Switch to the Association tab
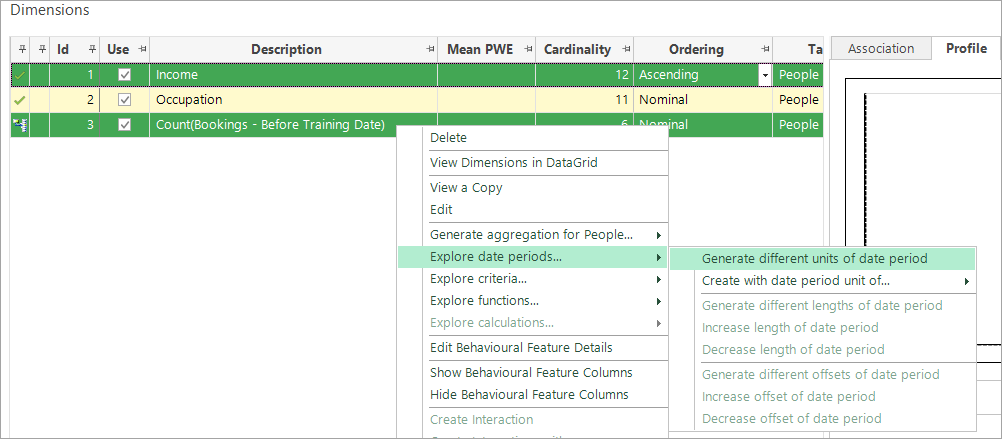 881,49
